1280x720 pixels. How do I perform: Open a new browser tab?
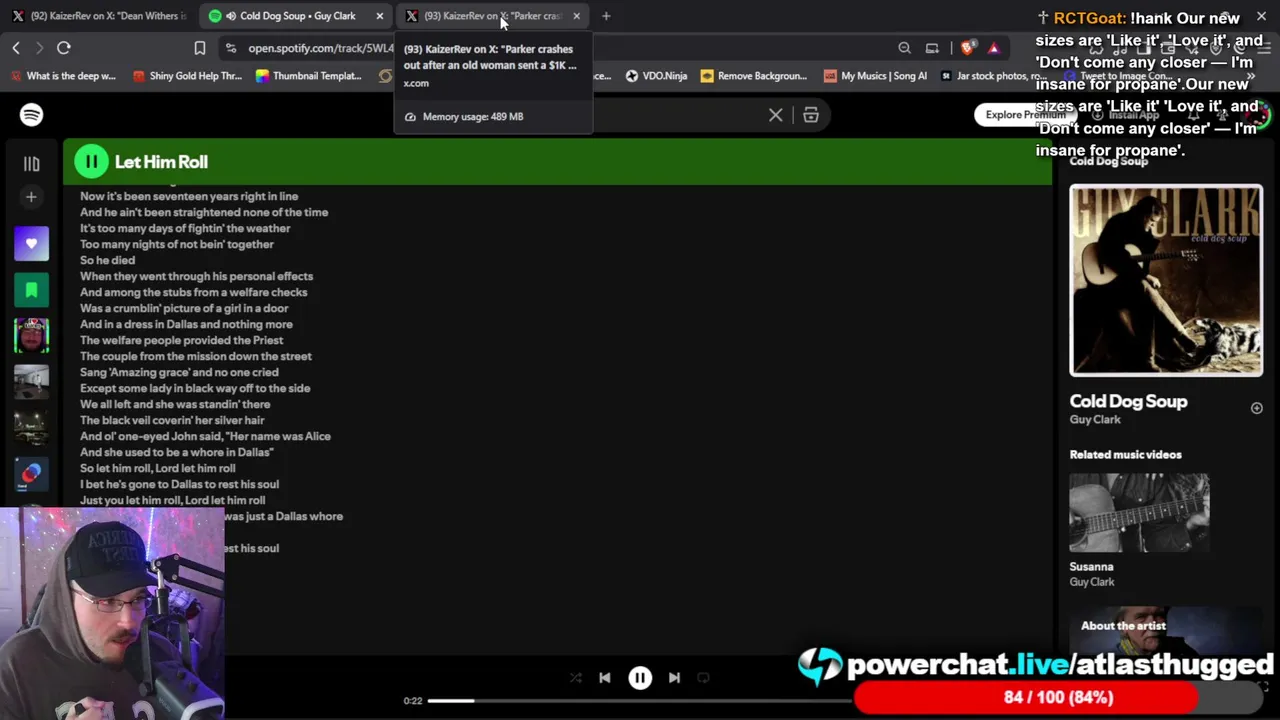point(606,16)
